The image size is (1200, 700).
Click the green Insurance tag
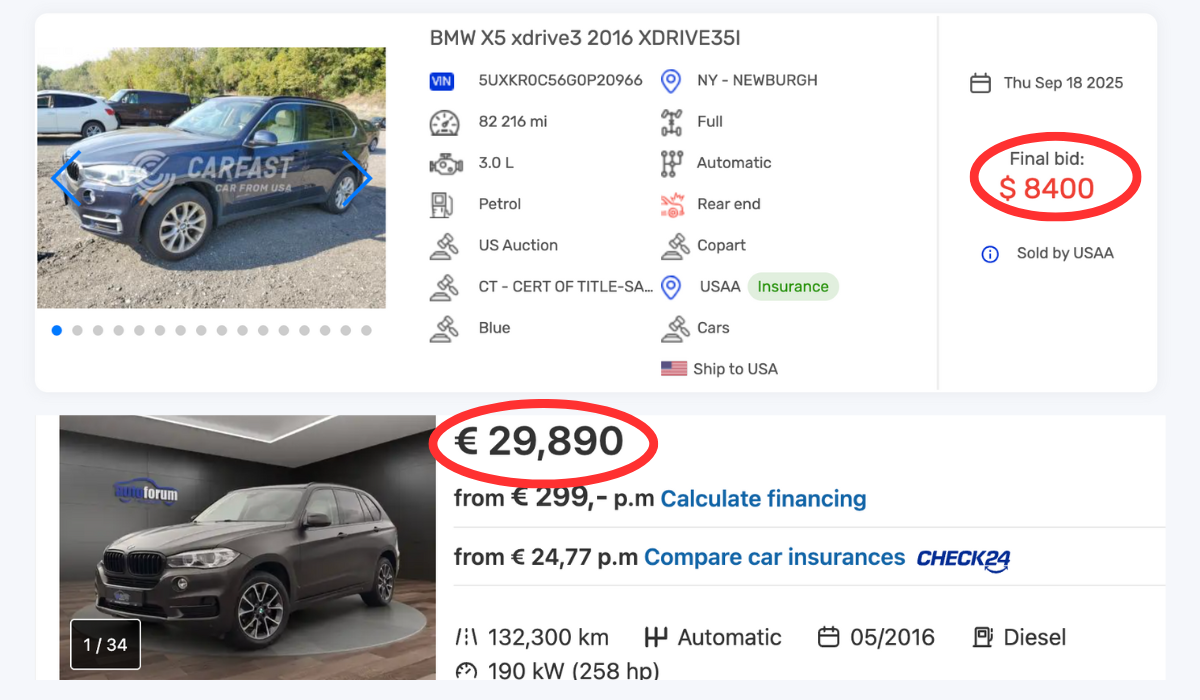792,287
